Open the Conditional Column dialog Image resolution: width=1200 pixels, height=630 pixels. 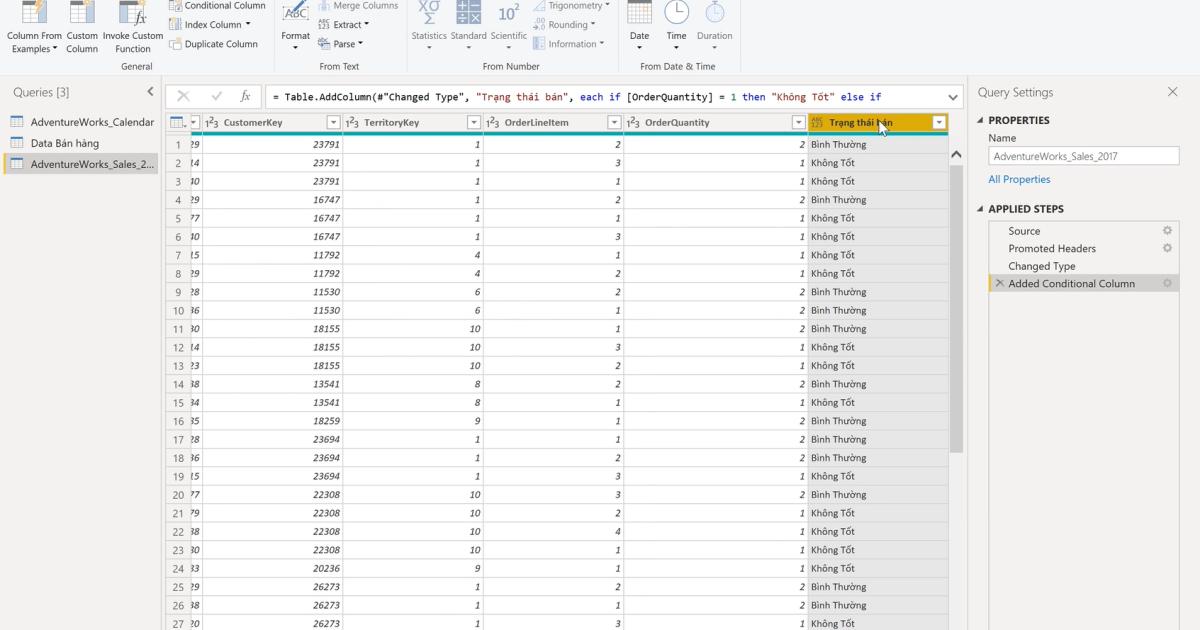click(217, 5)
